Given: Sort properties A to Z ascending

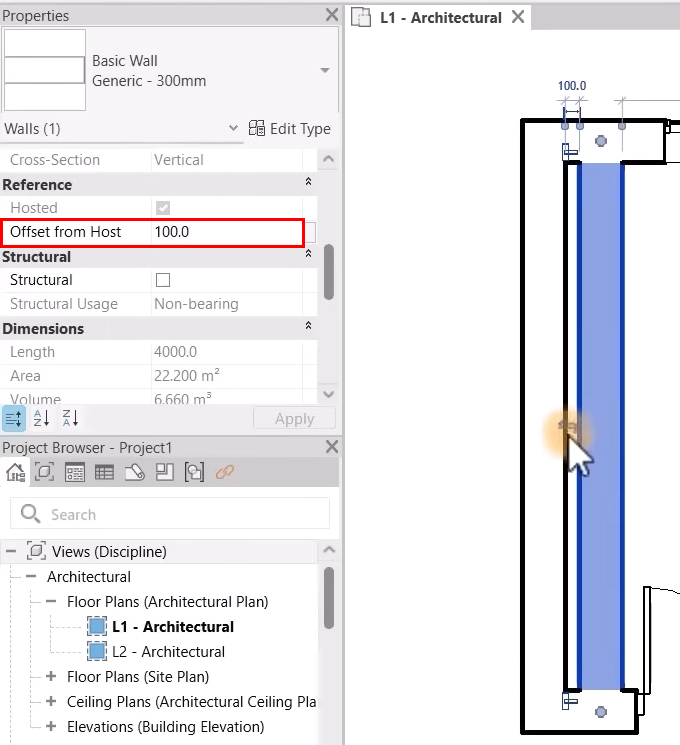Looking at the screenshot, I should click(x=42, y=418).
